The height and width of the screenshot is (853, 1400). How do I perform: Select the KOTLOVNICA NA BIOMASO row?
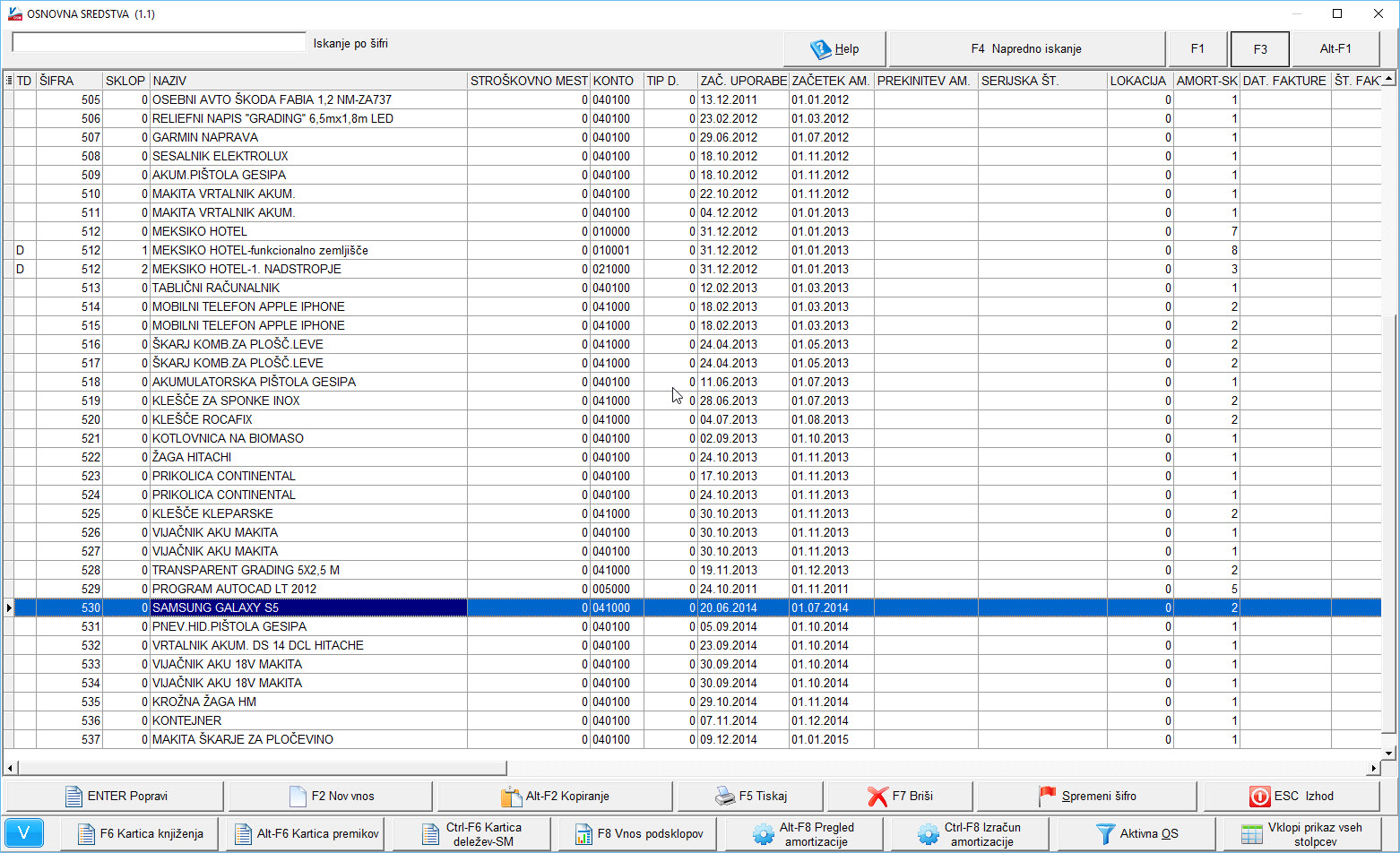tap(692, 438)
